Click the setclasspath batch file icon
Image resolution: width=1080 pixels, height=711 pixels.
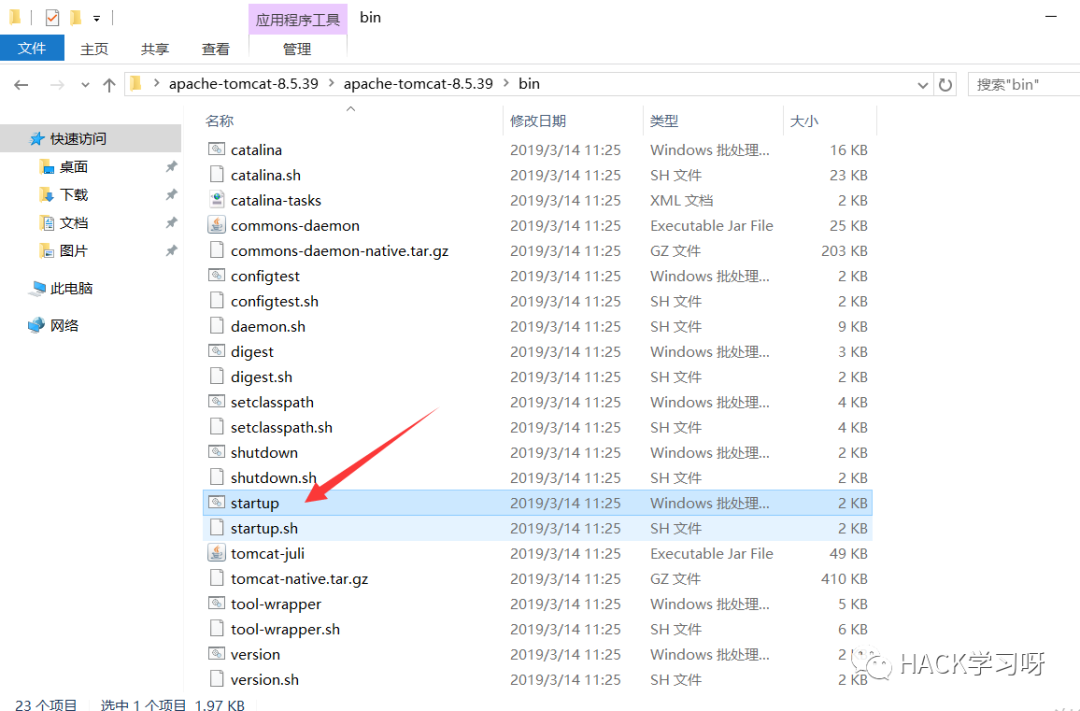click(216, 402)
